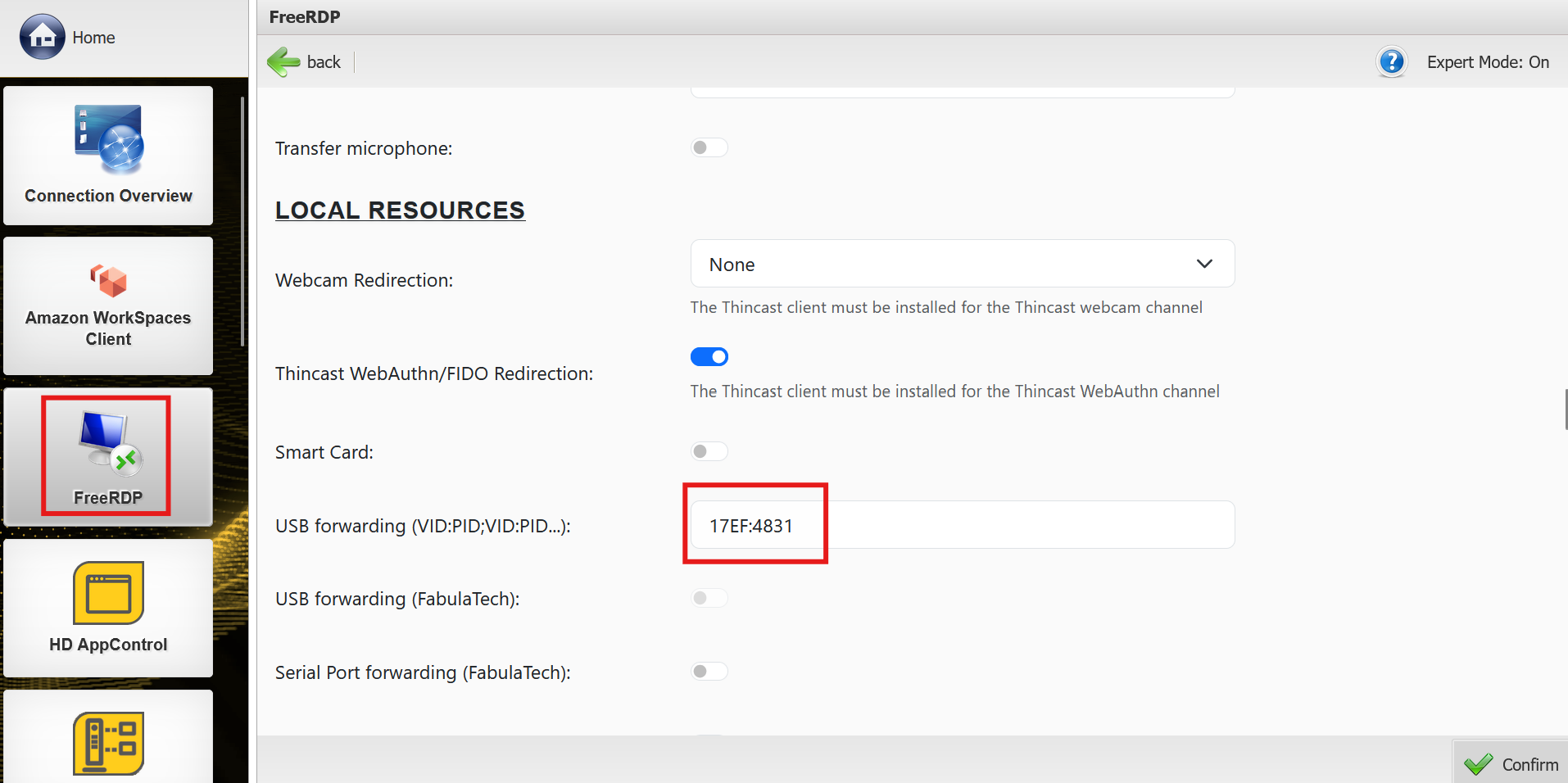
Task: Click the sidebar vertical scrollbar
Action: (x=242, y=221)
